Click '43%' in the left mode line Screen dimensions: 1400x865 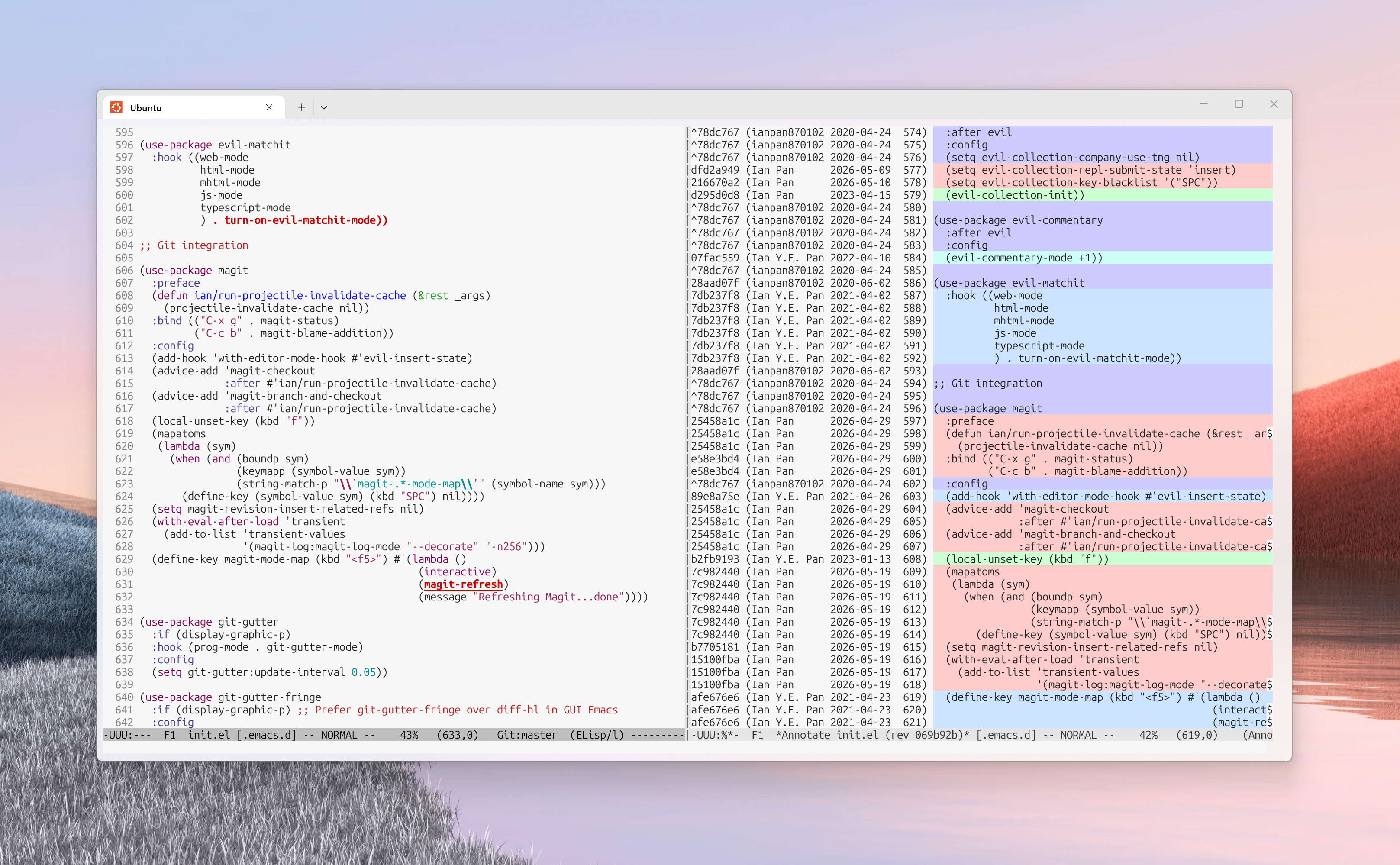[409, 735]
